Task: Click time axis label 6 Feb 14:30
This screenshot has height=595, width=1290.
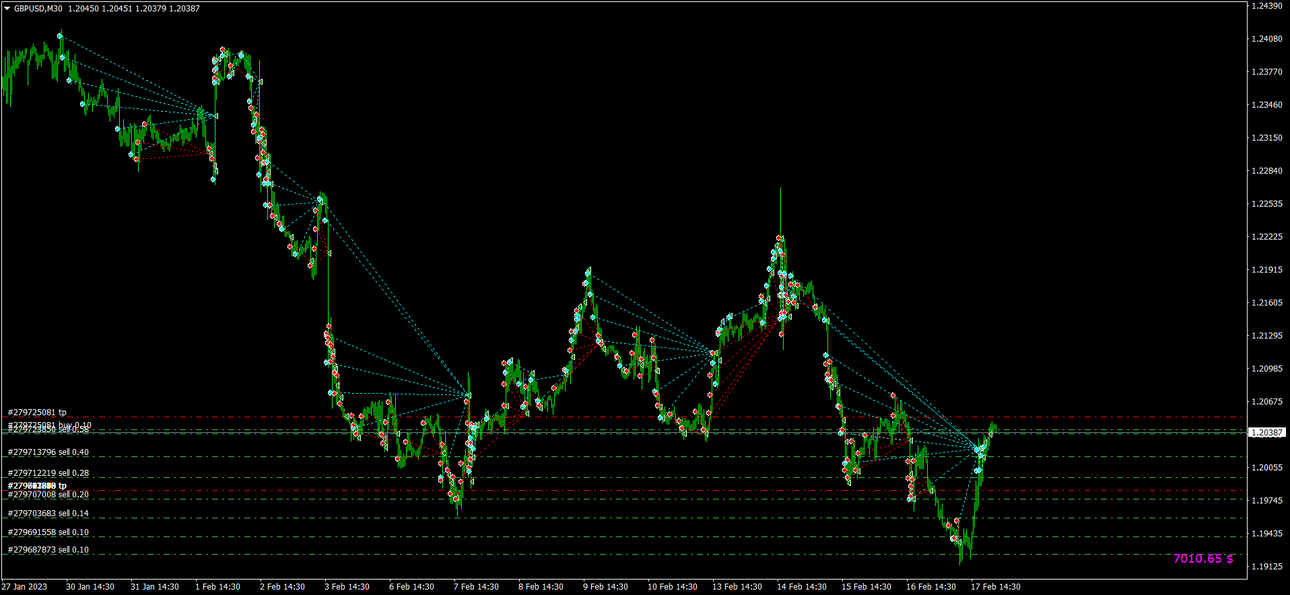Action: coord(411,587)
